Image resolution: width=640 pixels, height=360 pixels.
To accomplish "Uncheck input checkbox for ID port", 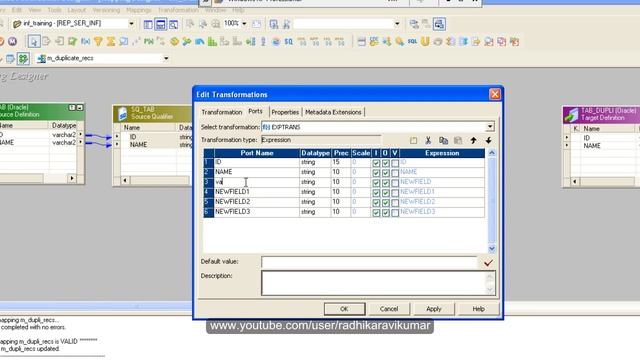I will [376, 163].
